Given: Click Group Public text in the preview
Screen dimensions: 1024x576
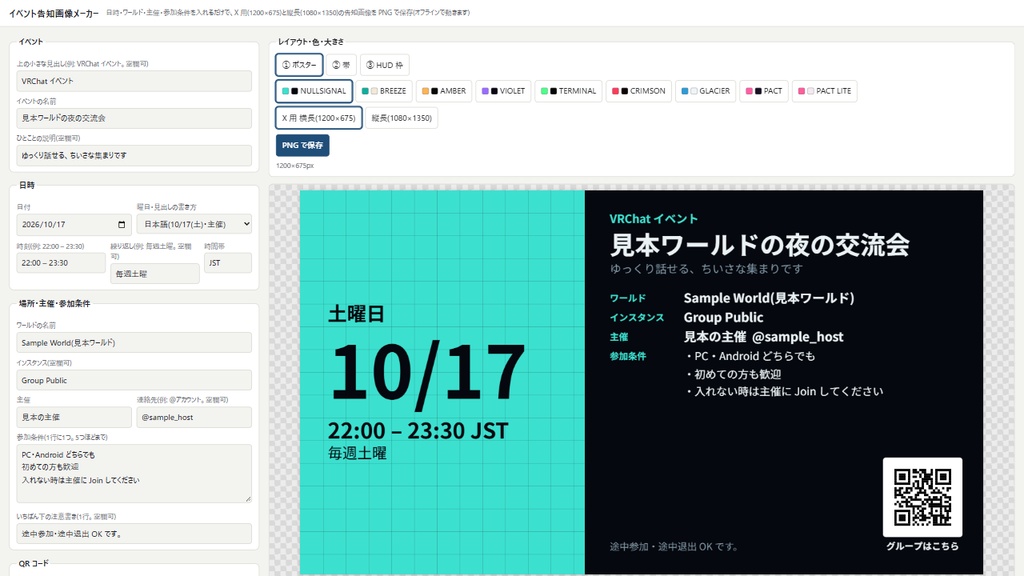Looking at the screenshot, I should click(x=723, y=317).
